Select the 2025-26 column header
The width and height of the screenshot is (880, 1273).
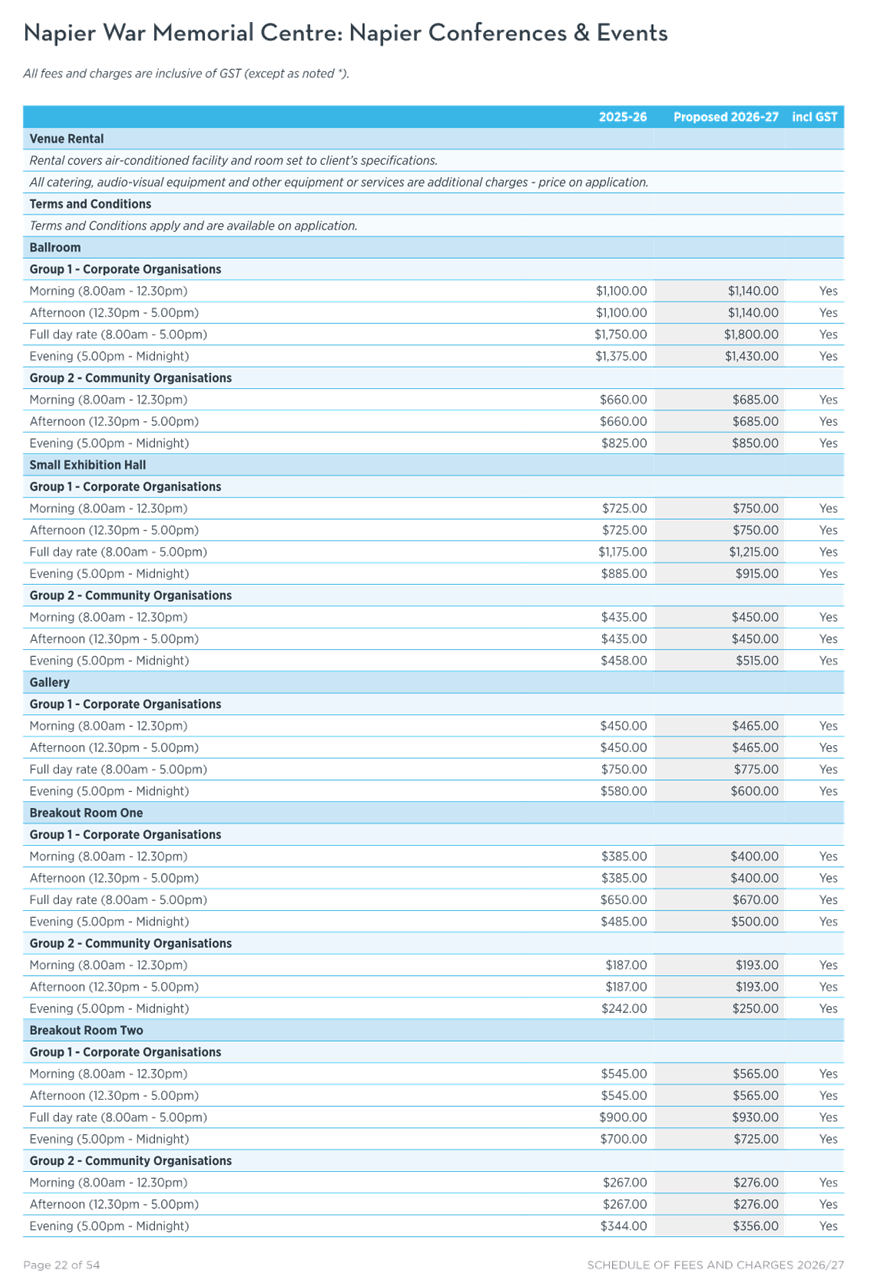coord(623,117)
